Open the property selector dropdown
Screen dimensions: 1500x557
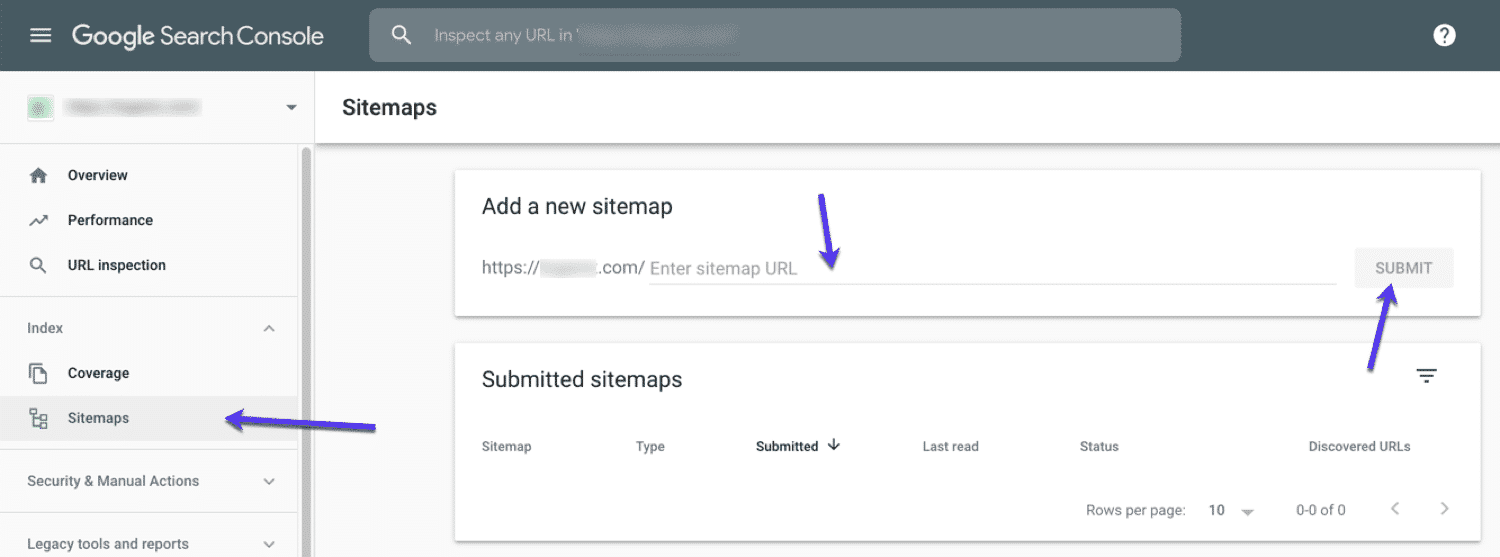click(291, 107)
